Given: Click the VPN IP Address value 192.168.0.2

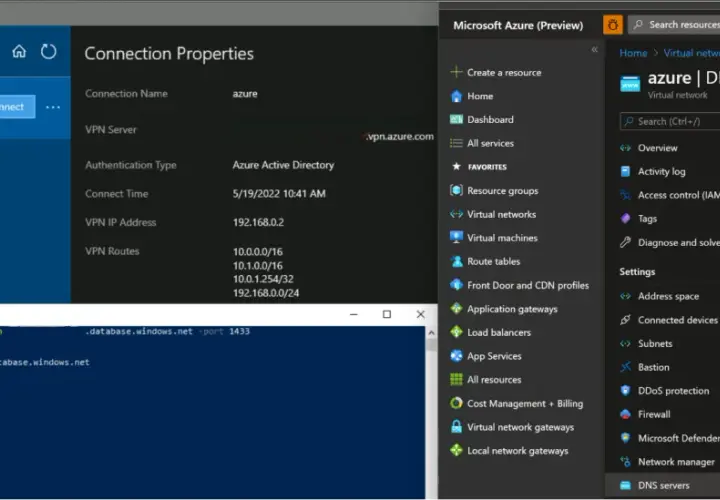Looking at the screenshot, I should click(258, 223).
